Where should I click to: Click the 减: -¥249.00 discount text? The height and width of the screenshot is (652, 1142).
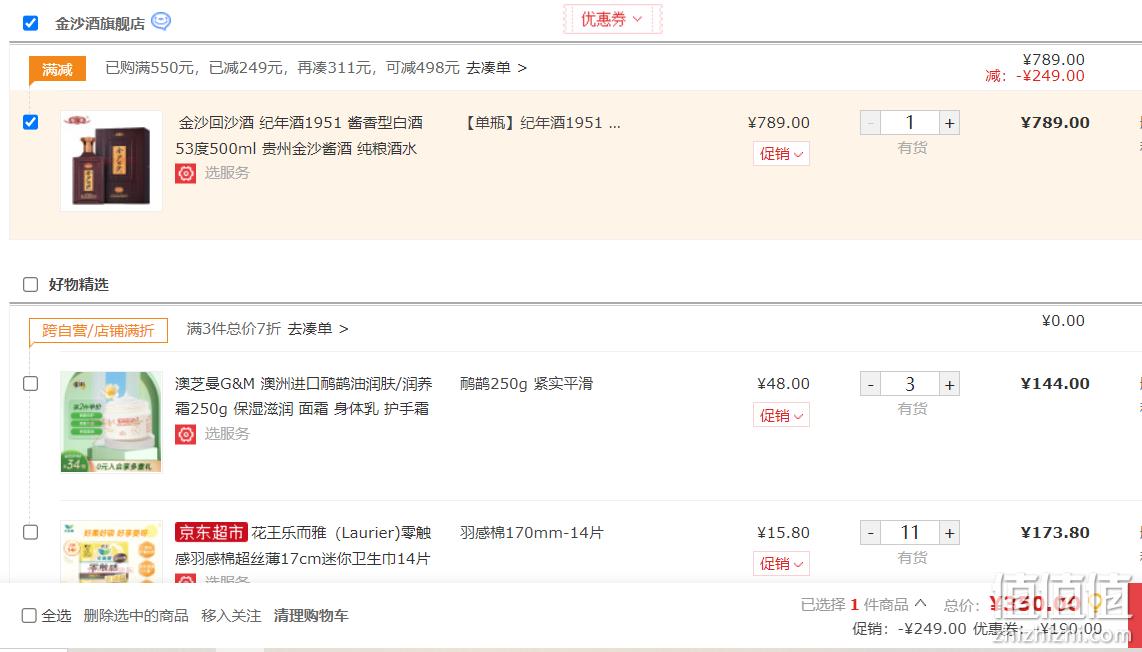tap(1035, 76)
